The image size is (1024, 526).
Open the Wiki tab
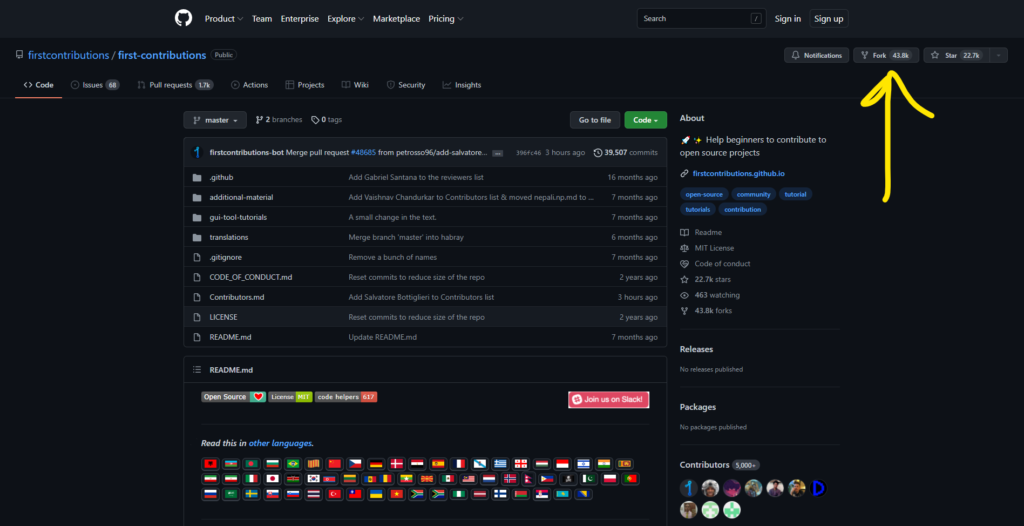[x=355, y=85]
